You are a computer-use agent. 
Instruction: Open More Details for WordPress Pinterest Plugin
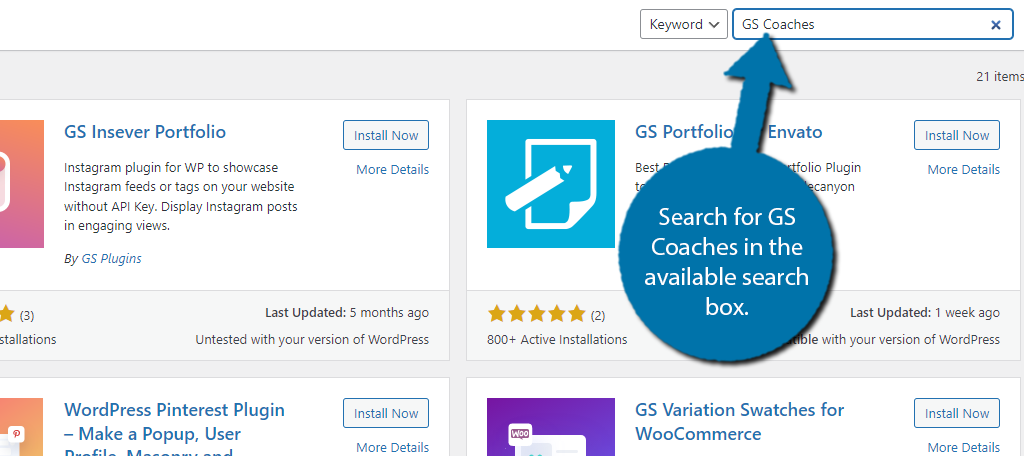[x=392, y=448]
